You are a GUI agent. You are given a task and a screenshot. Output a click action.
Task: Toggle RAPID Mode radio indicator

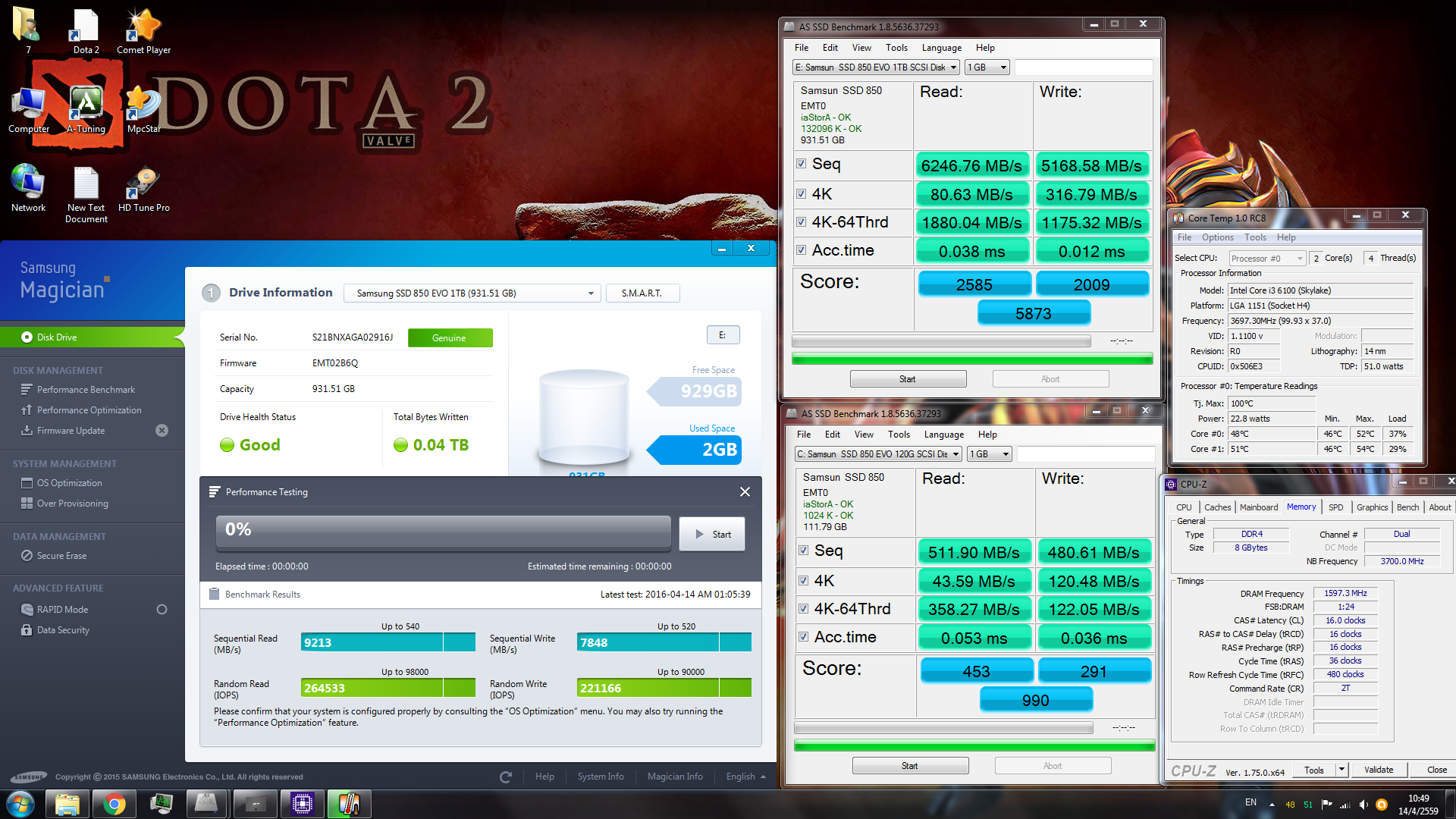[x=162, y=610]
